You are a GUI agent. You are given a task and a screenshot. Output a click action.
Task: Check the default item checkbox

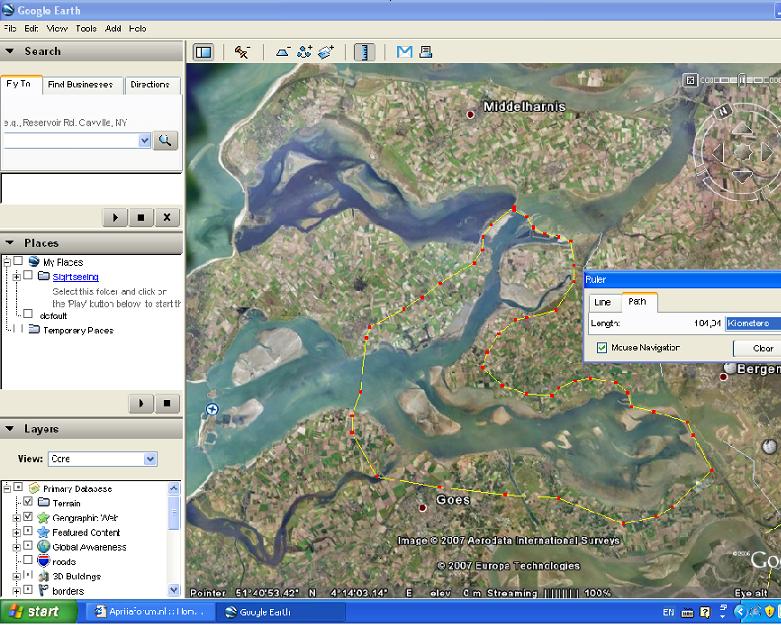point(28,314)
